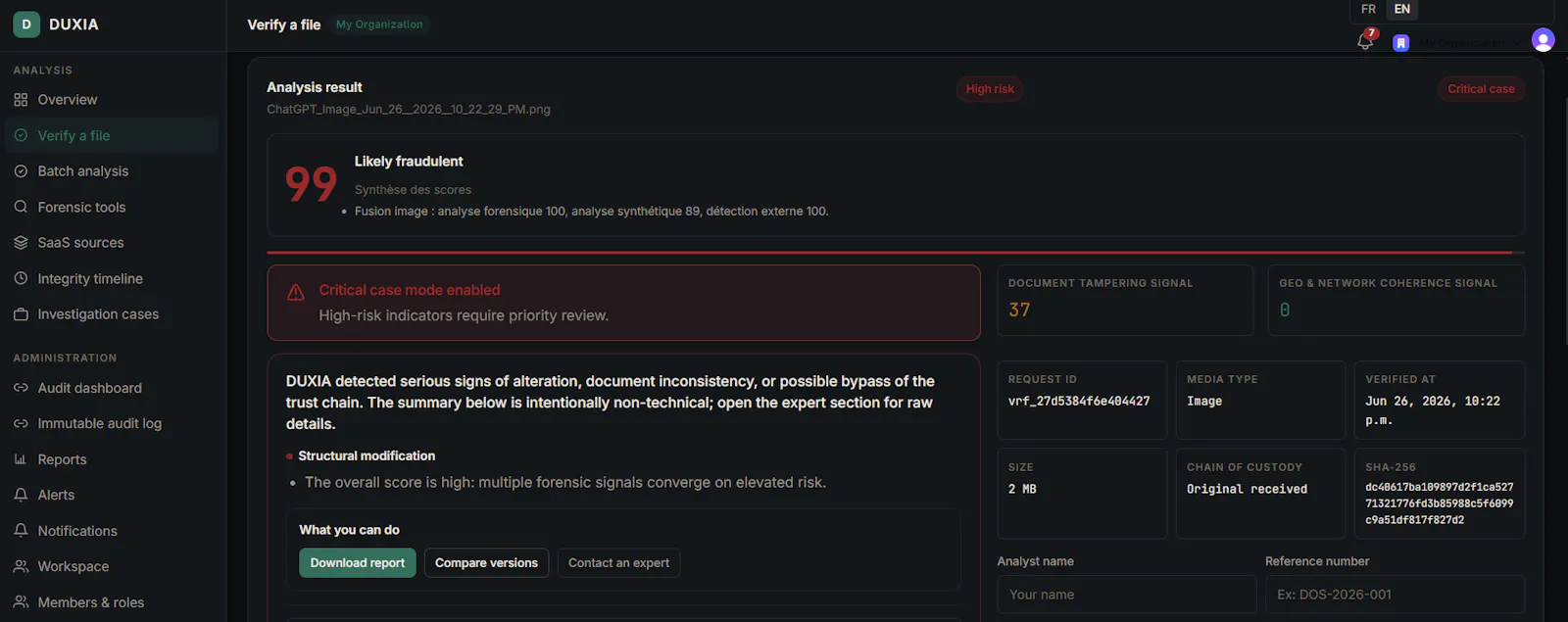Click the Forensic tools magnifier icon
Viewport: 1568px width, 622px height.
(21, 207)
